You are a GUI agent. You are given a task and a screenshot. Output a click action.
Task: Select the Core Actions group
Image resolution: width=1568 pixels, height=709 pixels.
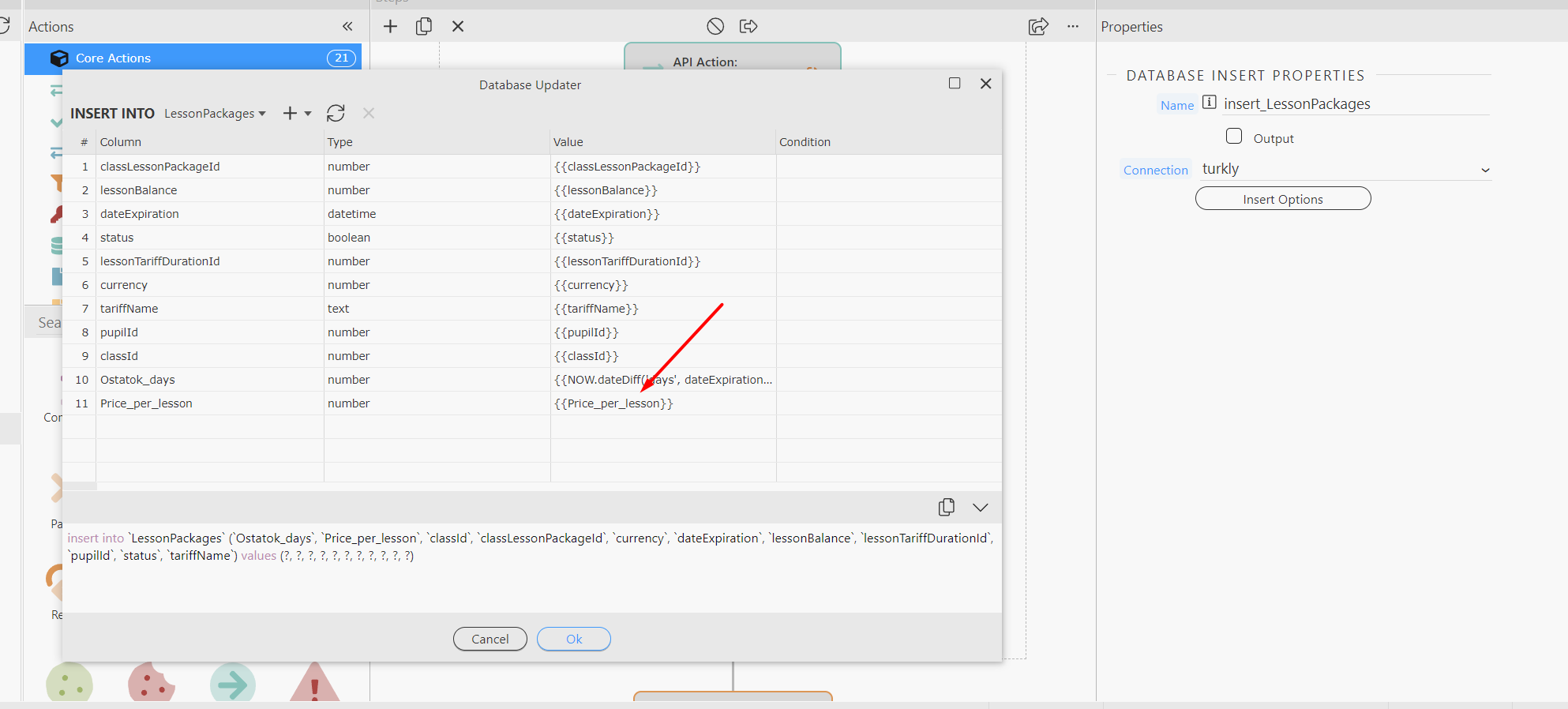[193, 58]
